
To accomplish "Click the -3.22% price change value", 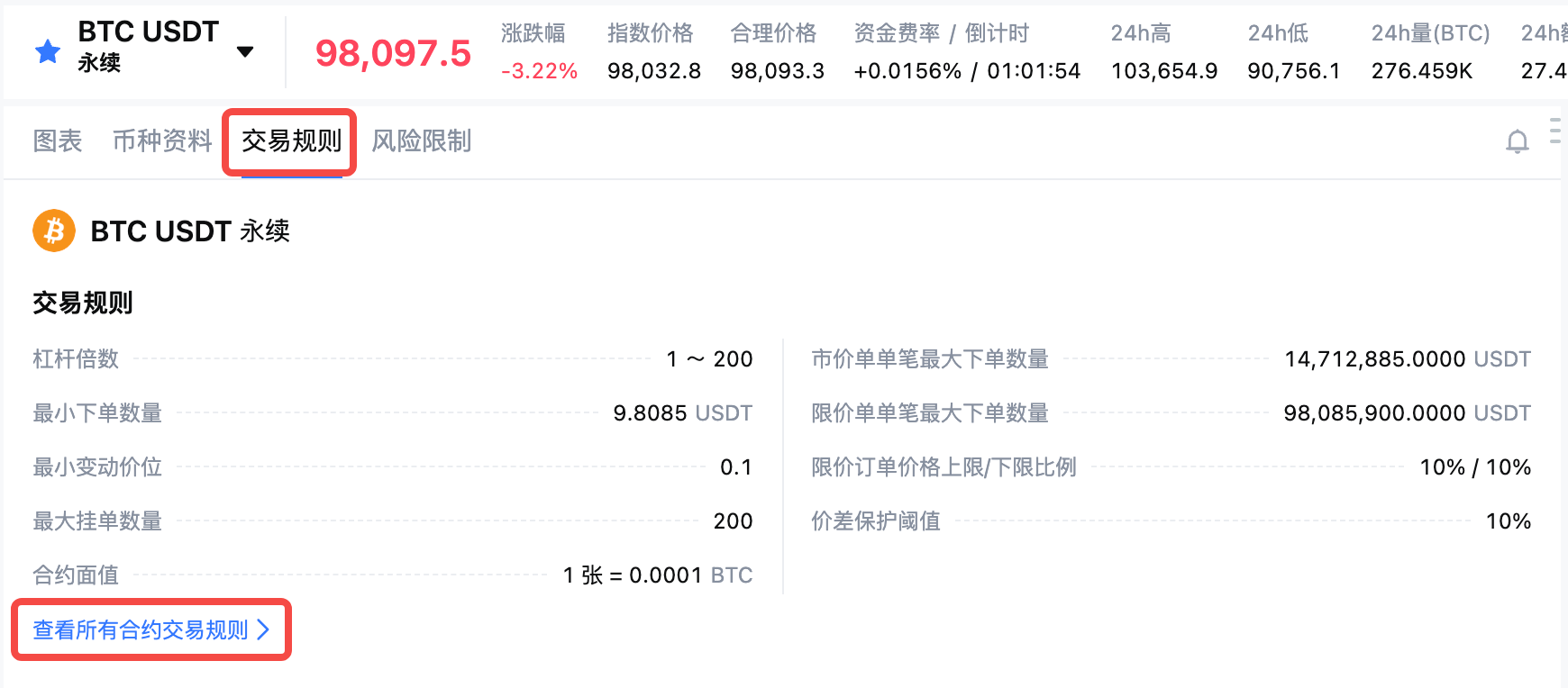I will (x=539, y=71).
